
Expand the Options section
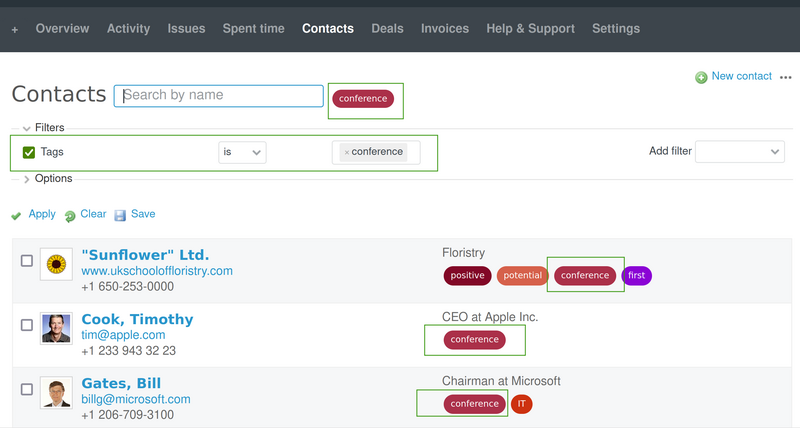[26, 179]
